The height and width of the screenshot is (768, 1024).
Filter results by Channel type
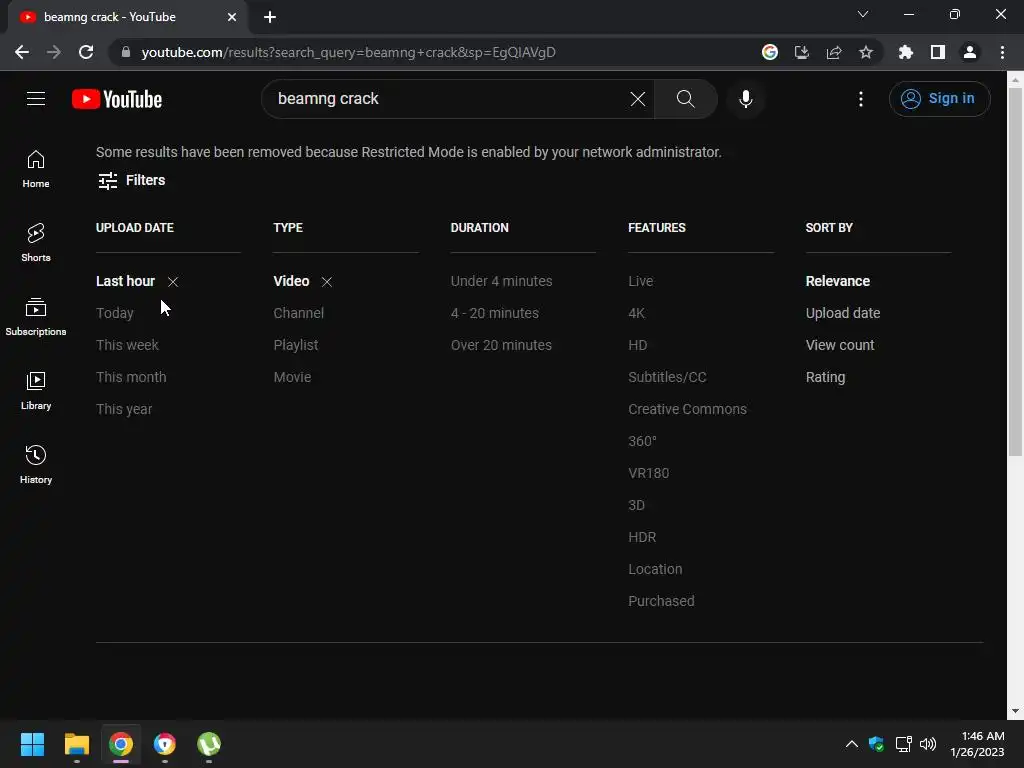(298, 313)
